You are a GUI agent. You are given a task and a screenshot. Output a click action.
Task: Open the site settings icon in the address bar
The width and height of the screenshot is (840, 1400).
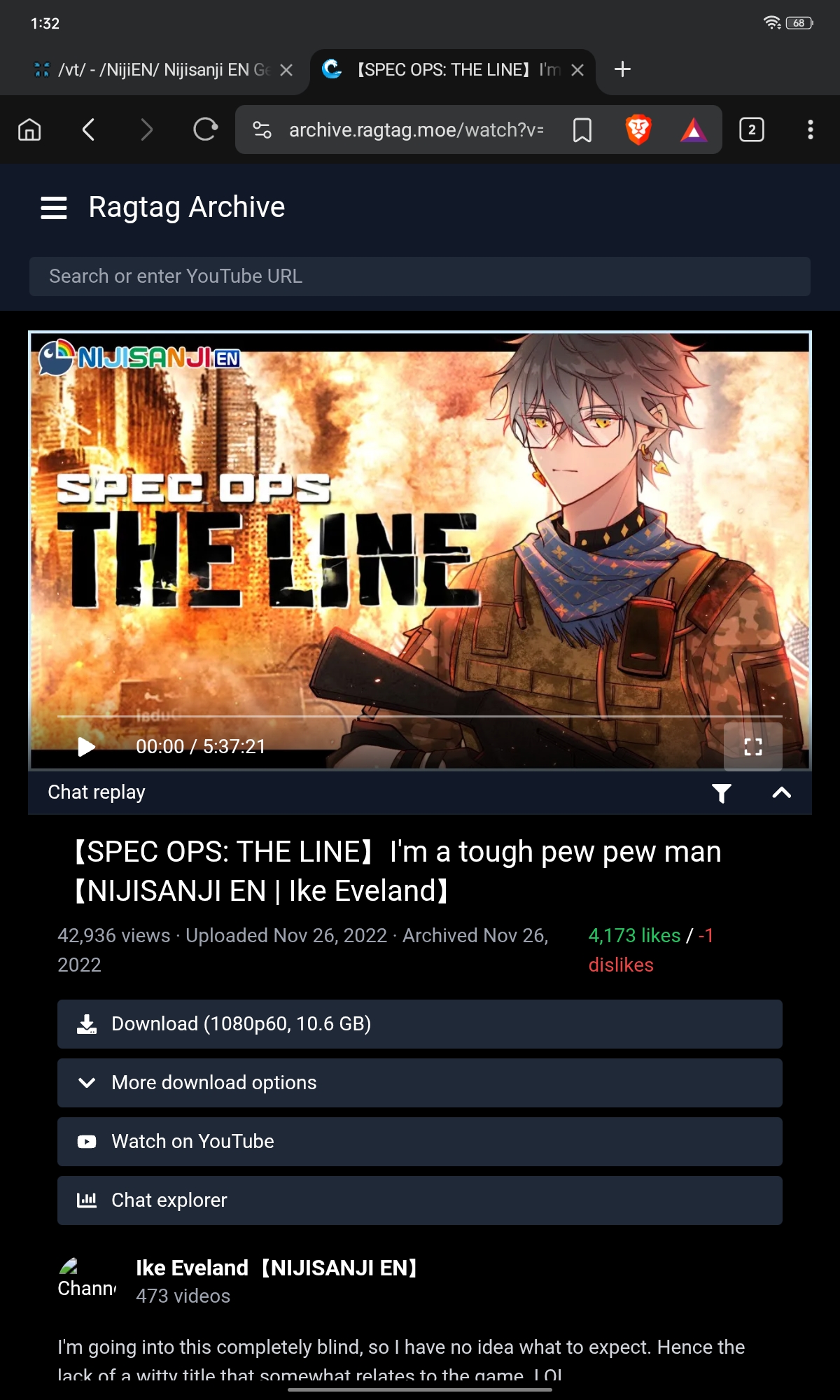tap(262, 129)
